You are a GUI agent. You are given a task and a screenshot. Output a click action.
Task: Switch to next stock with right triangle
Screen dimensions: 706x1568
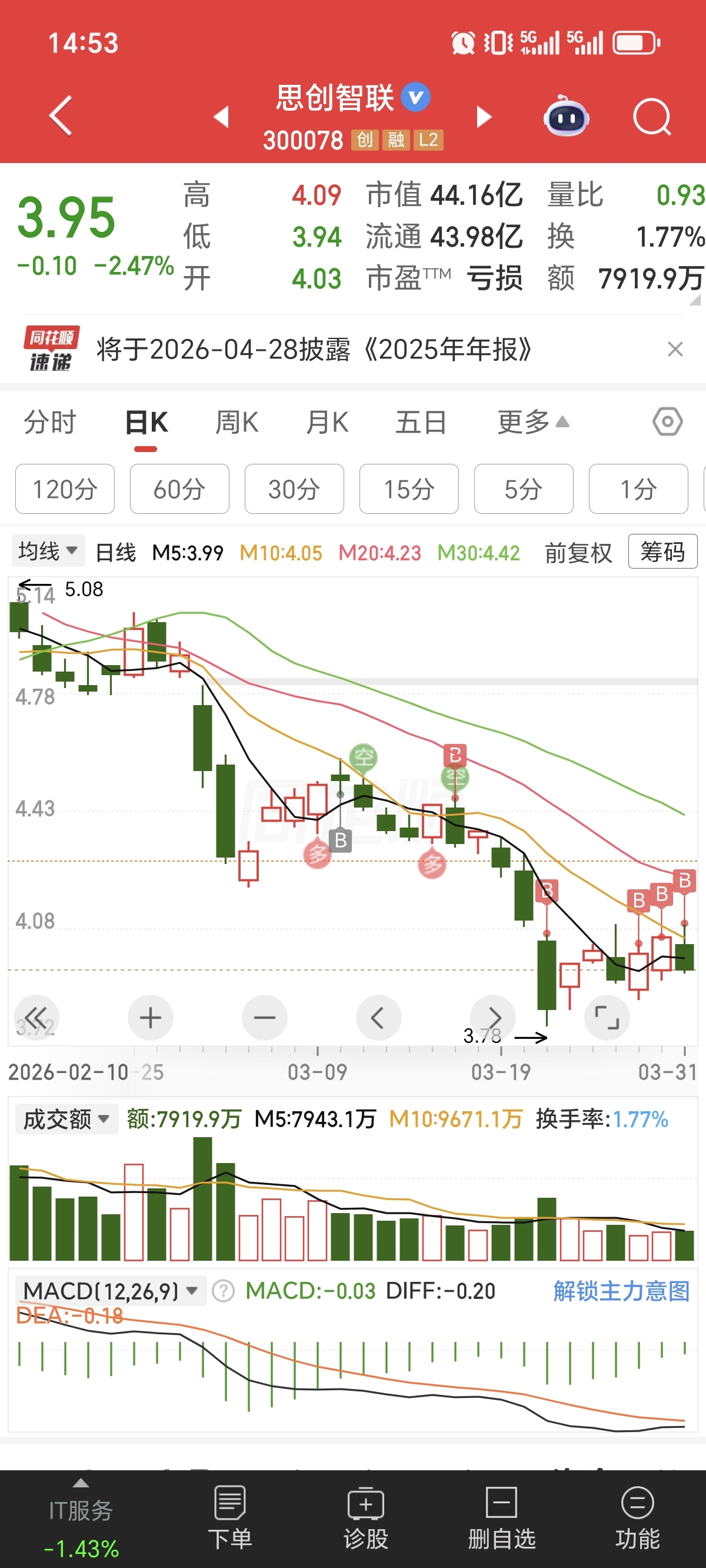(x=484, y=117)
